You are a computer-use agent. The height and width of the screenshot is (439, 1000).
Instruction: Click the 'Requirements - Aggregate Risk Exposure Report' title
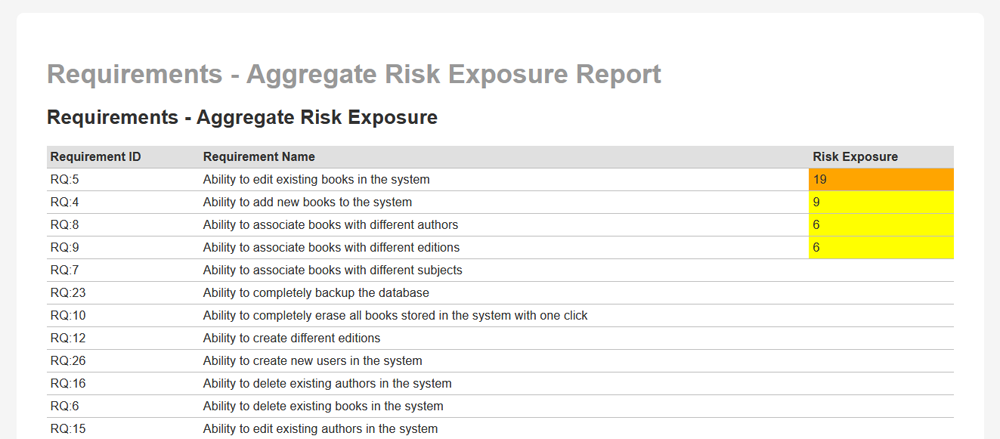(354, 74)
